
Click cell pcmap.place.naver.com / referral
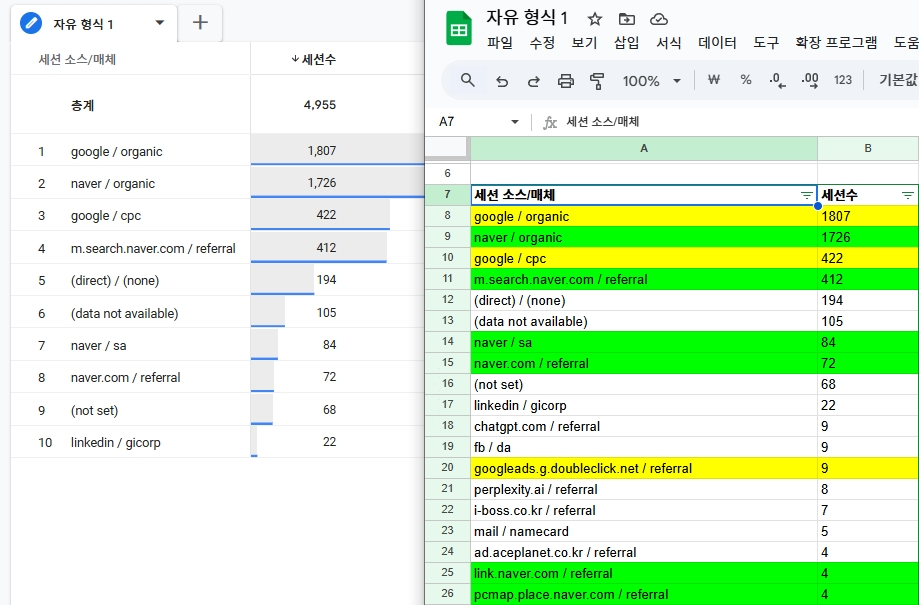(x=644, y=594)
